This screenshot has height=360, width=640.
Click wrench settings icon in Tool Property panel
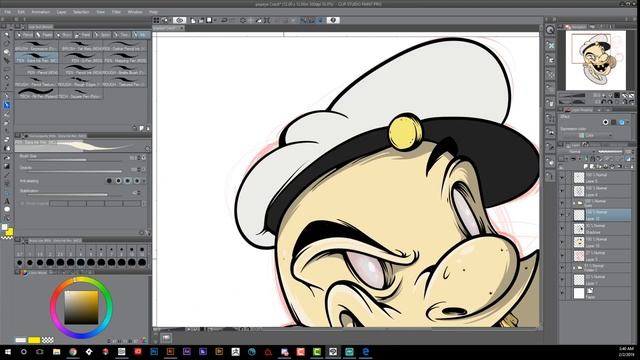point(147,233)
